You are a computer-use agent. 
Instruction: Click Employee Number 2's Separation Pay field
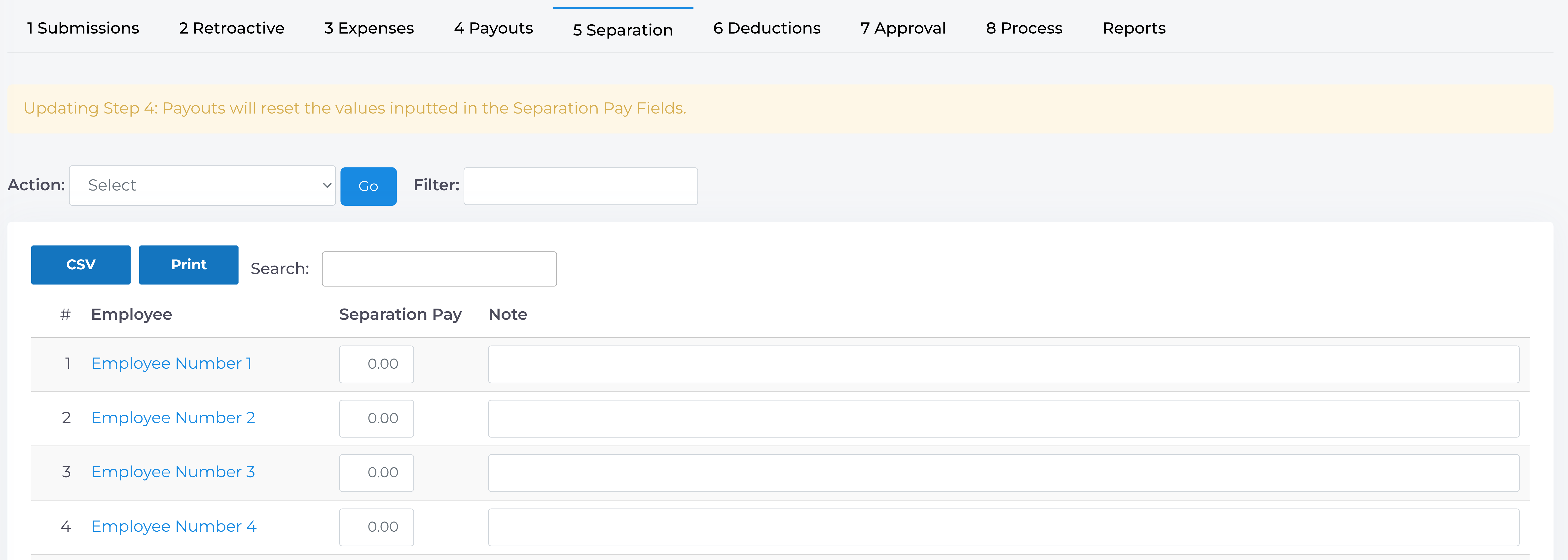tap(376, 418)
